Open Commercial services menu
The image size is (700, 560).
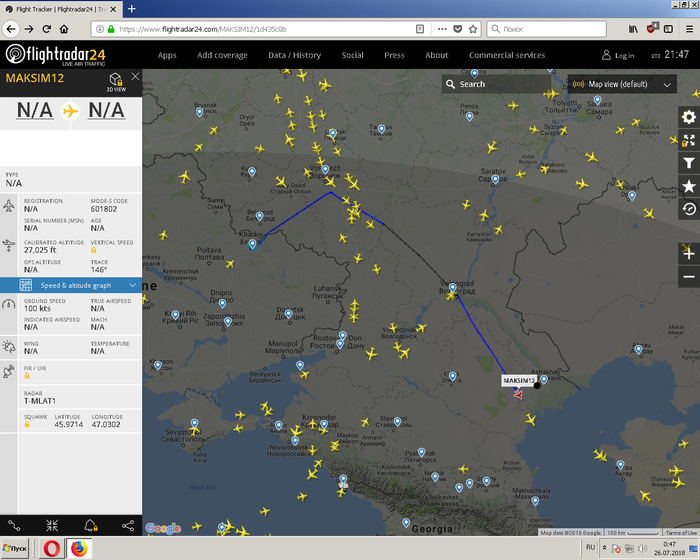point(507,55)
